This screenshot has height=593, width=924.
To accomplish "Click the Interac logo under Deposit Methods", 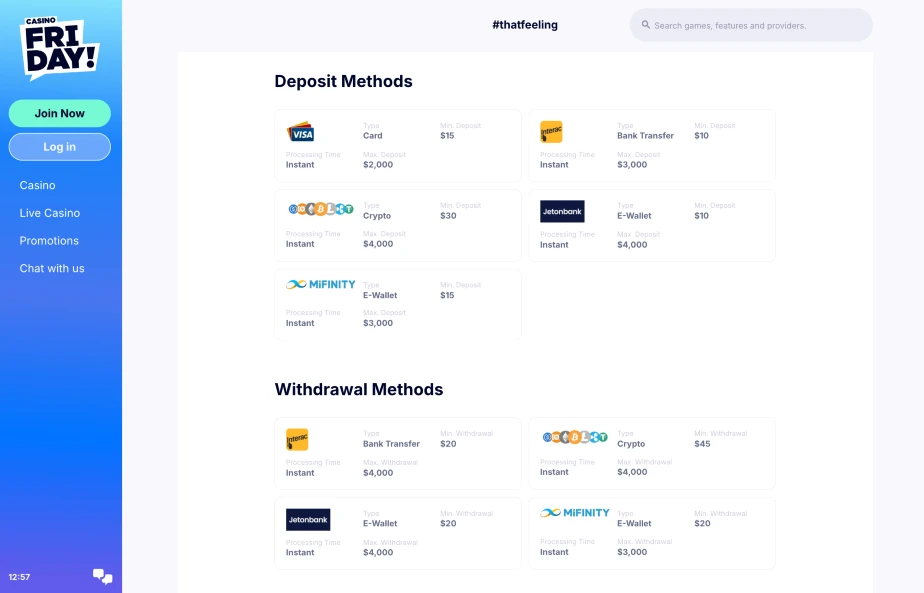I will click(x=551, y=132).
